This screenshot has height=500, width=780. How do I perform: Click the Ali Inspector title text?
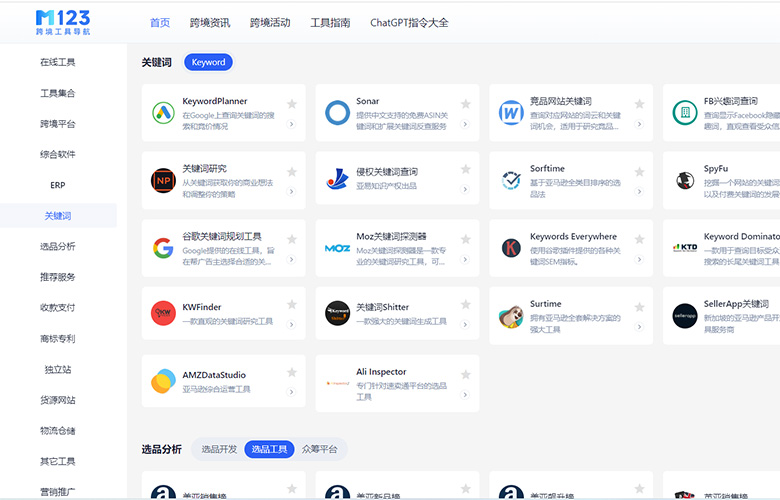tap(381, 372)
